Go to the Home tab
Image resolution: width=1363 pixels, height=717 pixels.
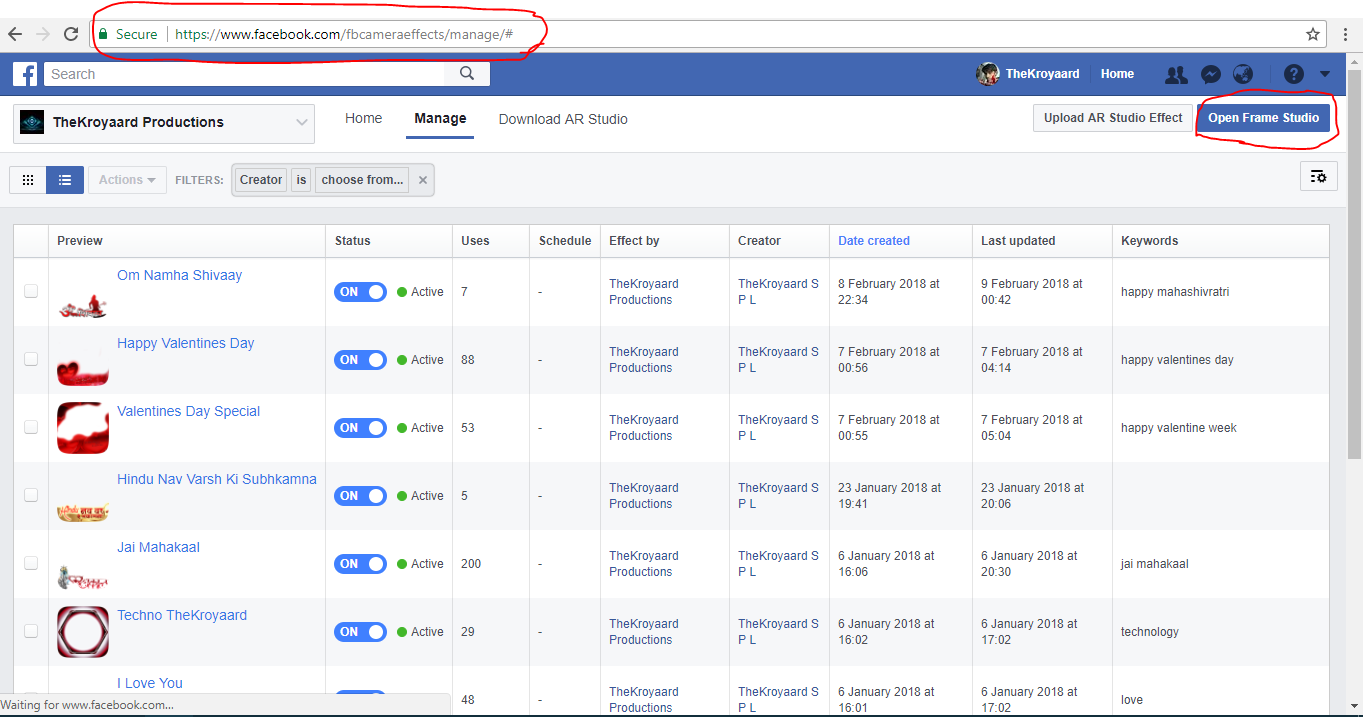coord(363,118)
